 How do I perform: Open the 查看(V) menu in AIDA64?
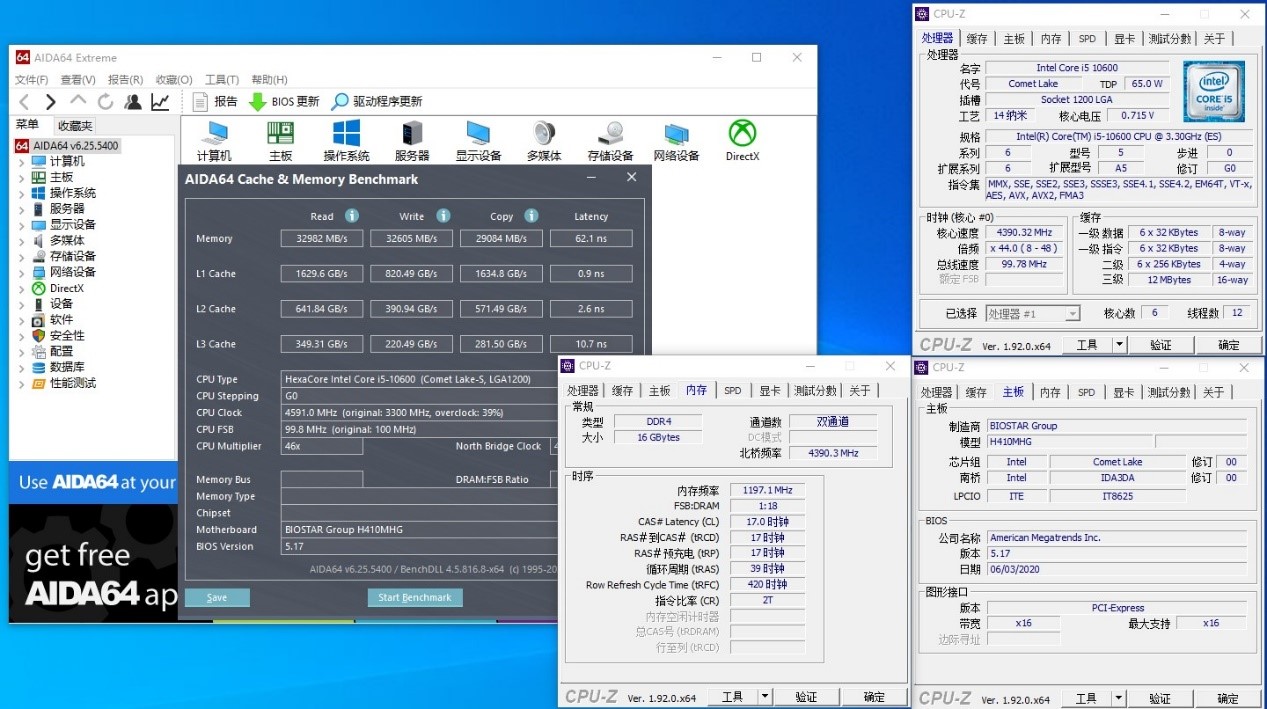(78, 80)
